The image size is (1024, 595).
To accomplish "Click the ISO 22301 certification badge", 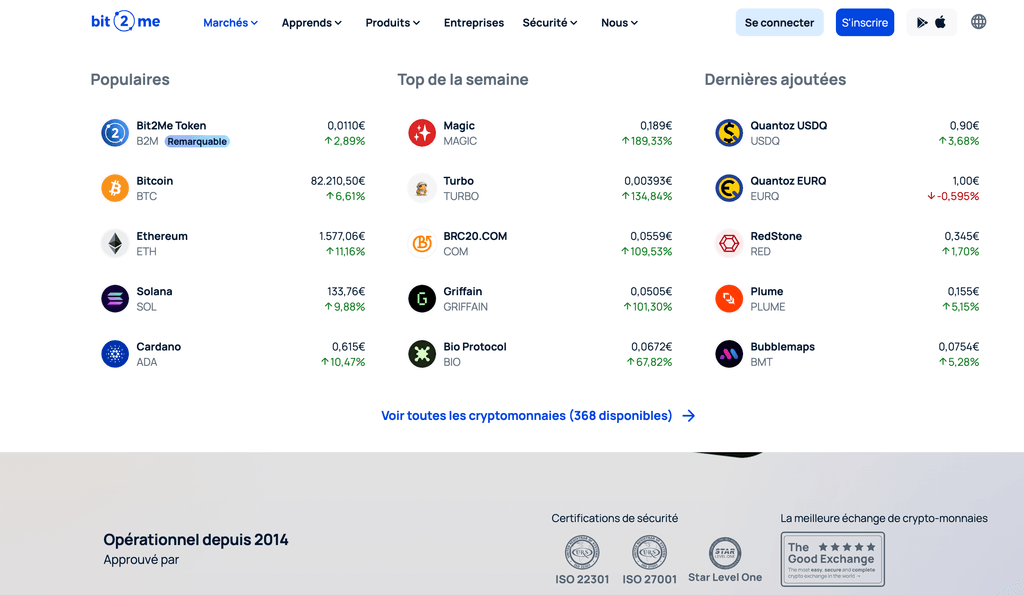I will [582, 556].
